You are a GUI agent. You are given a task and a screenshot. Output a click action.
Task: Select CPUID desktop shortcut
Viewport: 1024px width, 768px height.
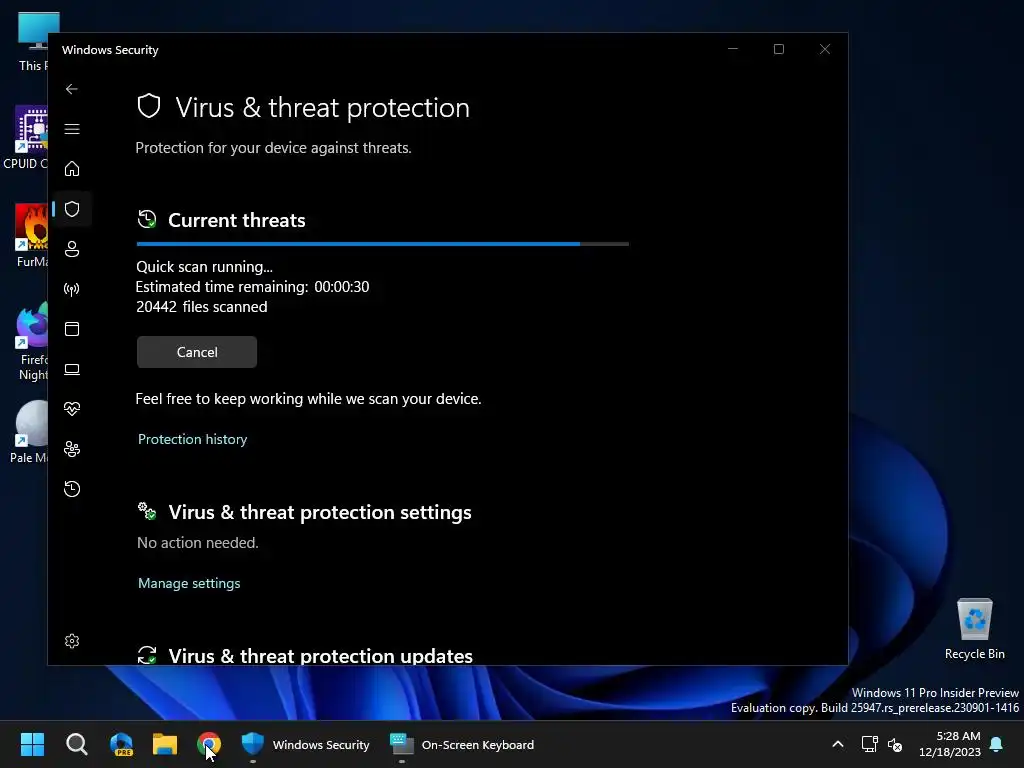click(x=26, y=138)
